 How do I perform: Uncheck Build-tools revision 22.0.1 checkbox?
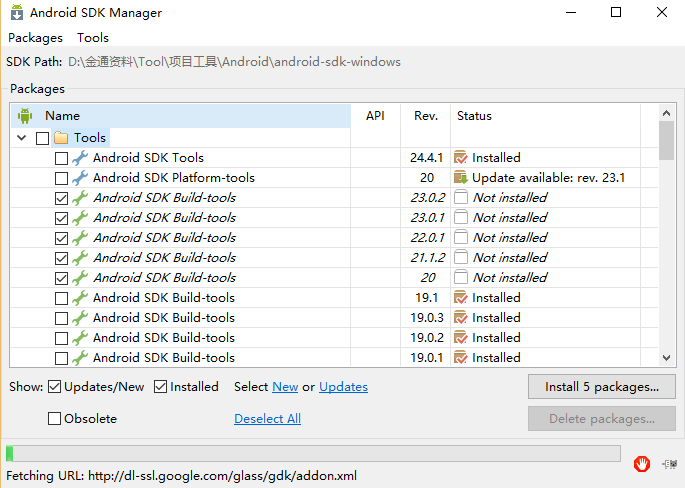click(x=62, y=238)
